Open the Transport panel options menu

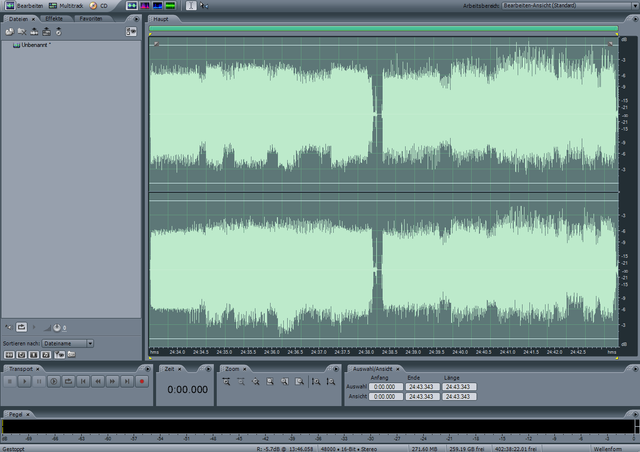click(147, 369)
